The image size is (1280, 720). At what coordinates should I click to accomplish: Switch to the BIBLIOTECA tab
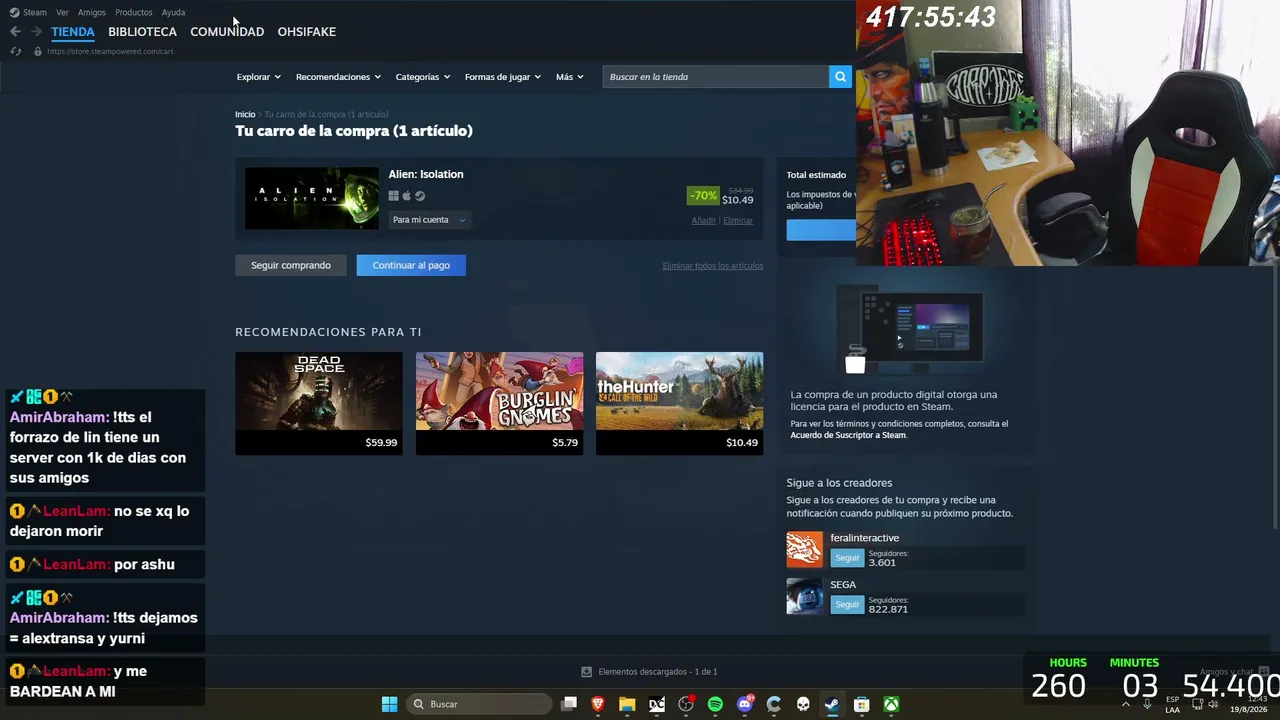pyautogui.click(x=142, y=32)
